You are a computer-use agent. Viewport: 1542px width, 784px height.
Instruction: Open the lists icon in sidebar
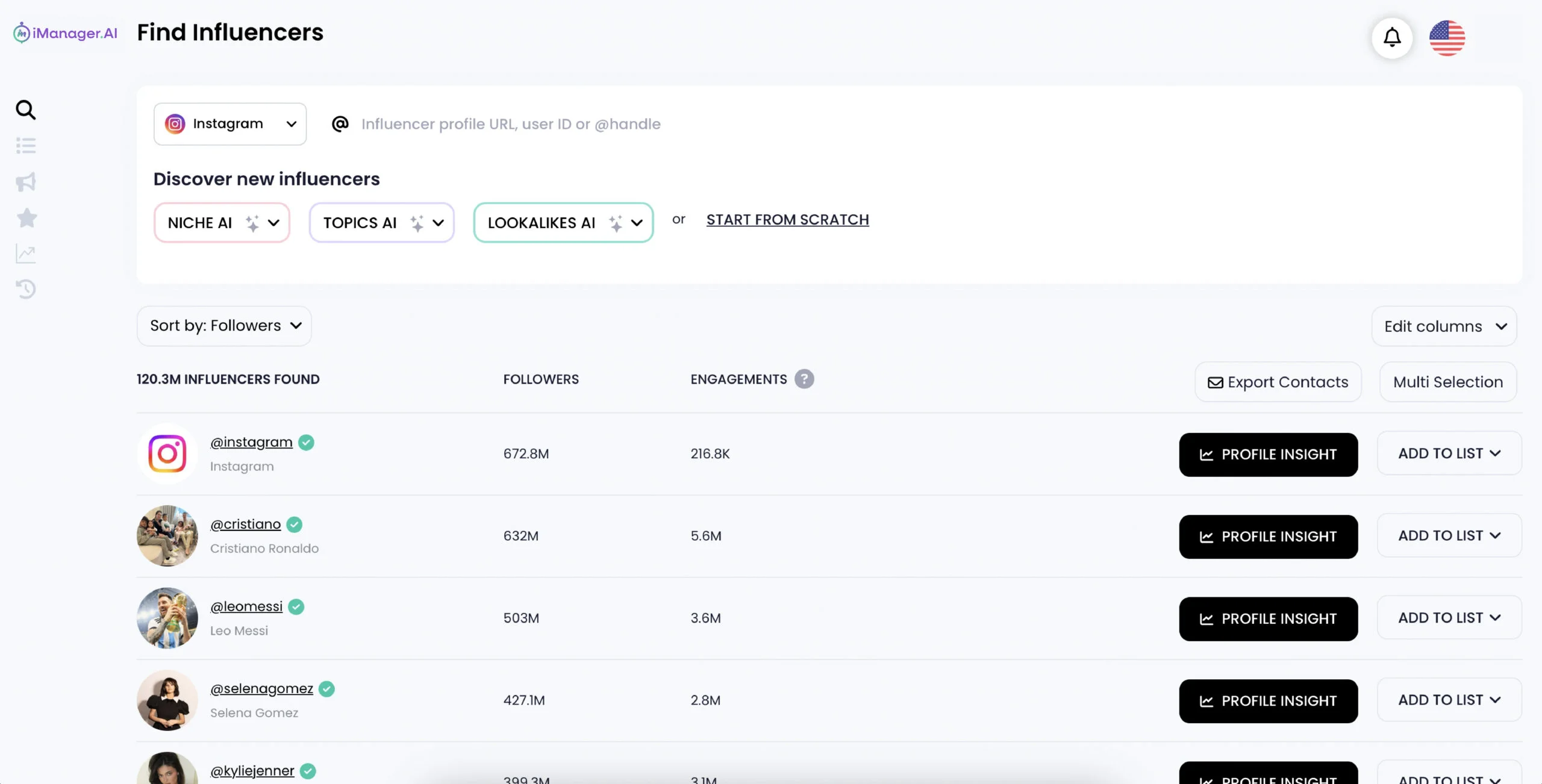click(x=25, y=146)
